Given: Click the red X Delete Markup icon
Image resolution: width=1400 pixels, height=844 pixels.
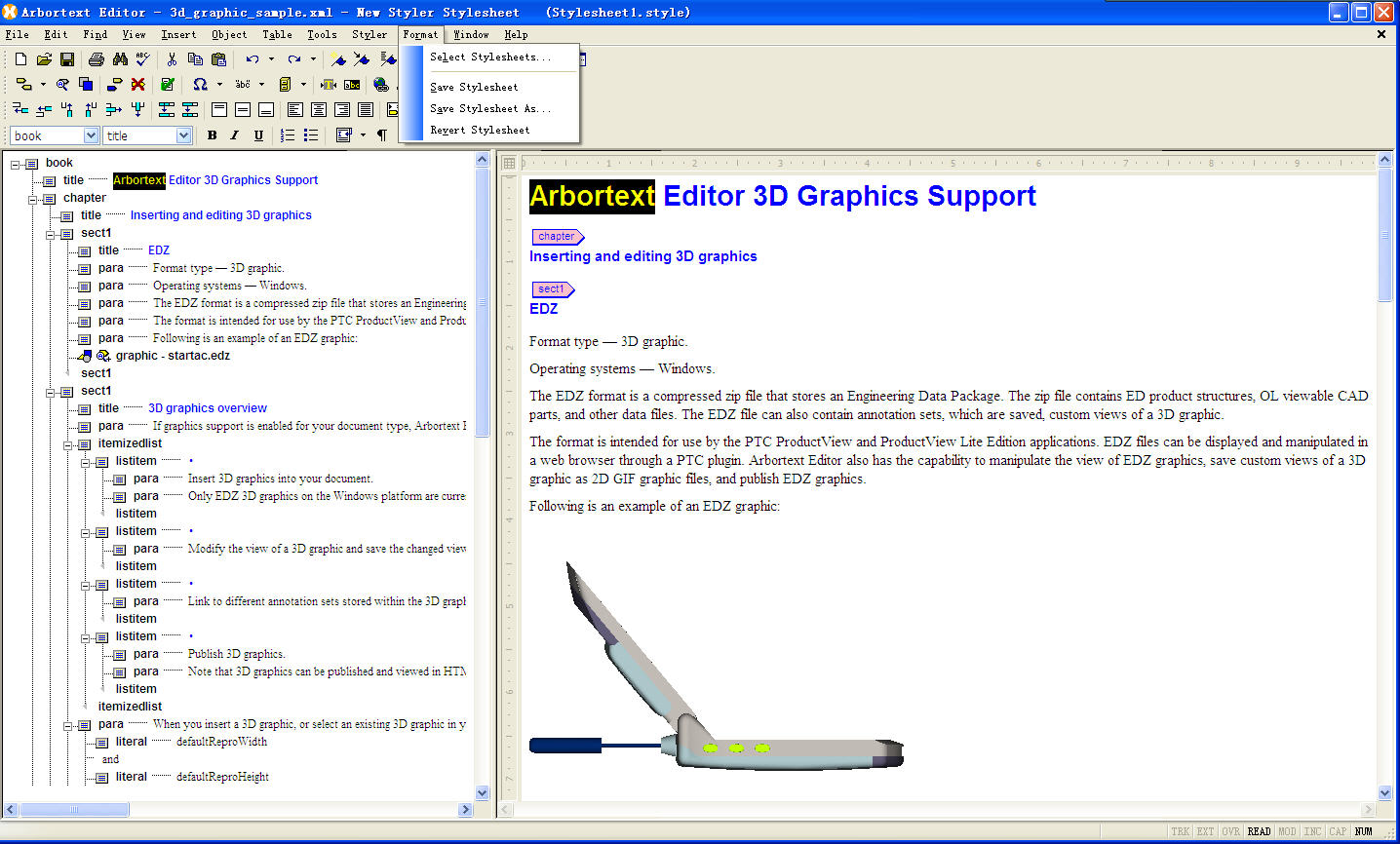Looking at the screenshot, I should point(137,85).
